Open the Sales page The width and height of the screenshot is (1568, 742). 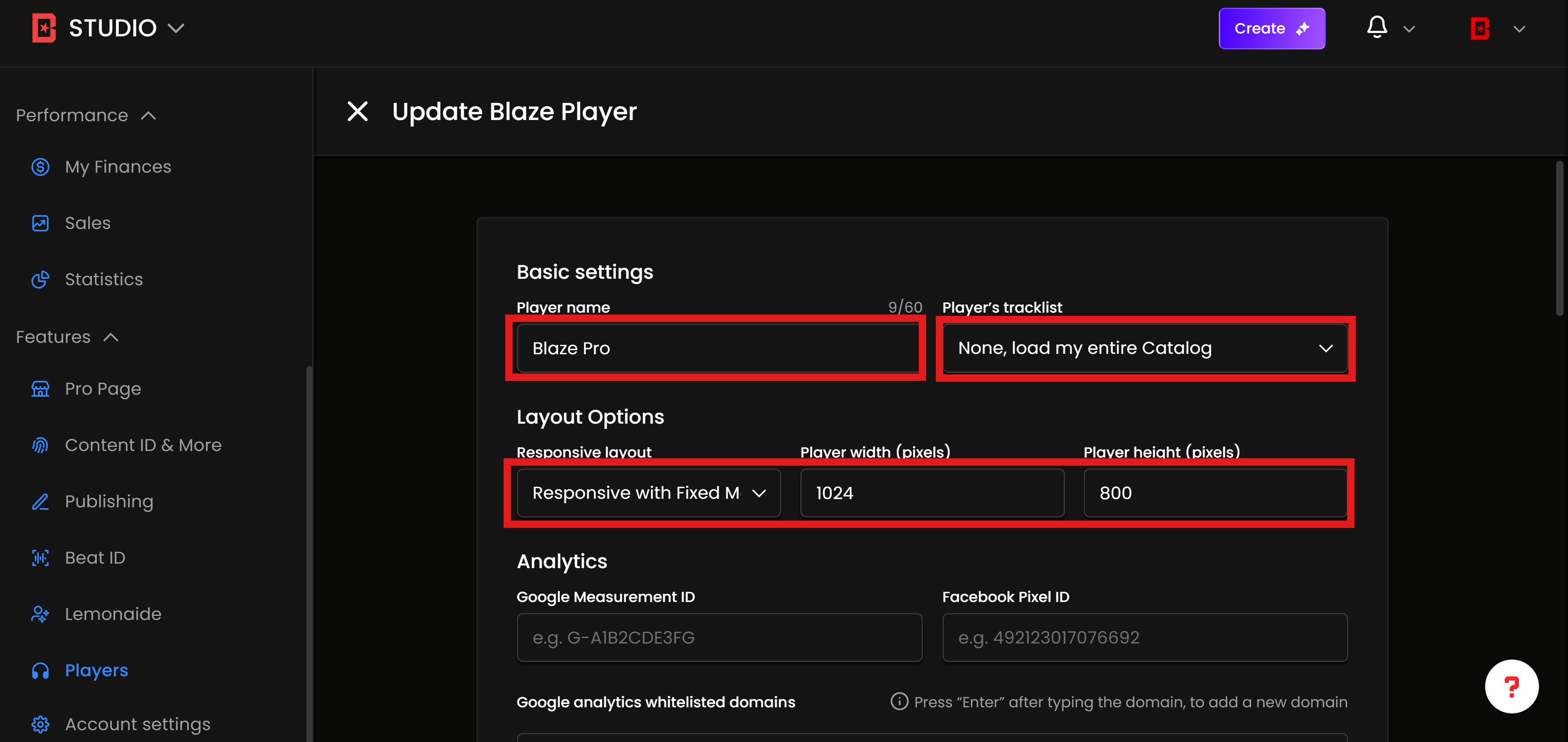click(x=88, y=223)
